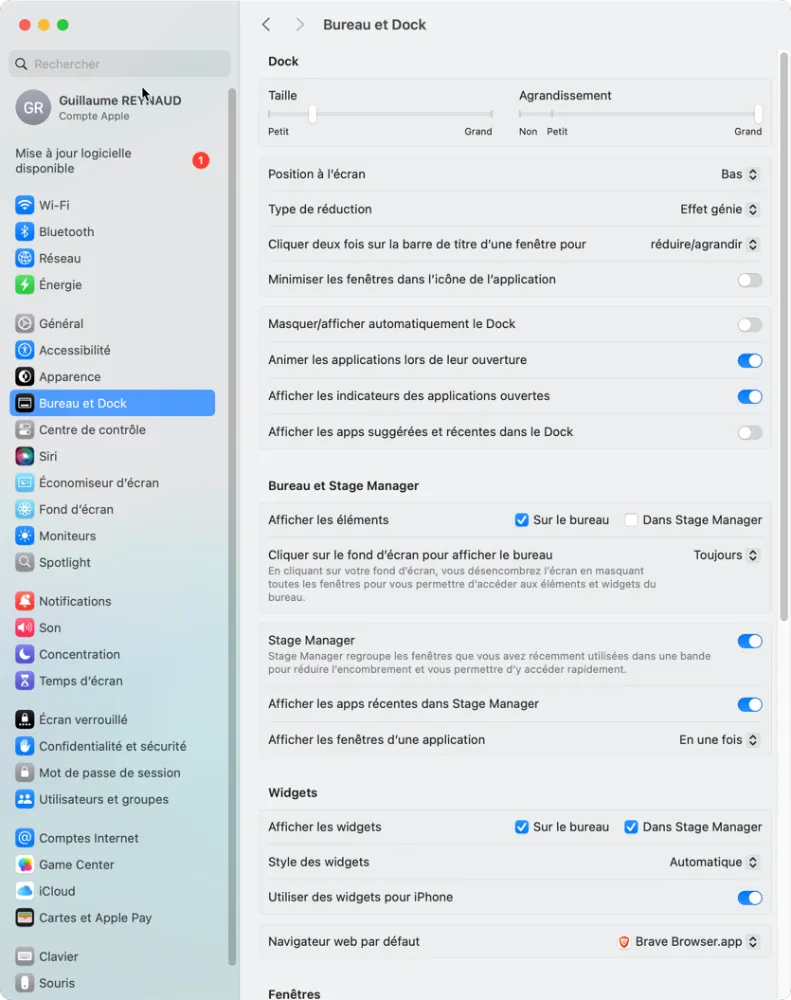
Task: Toggle Masquer/afficher automatiquement le Dock
Action: click(x=750, y=325)
